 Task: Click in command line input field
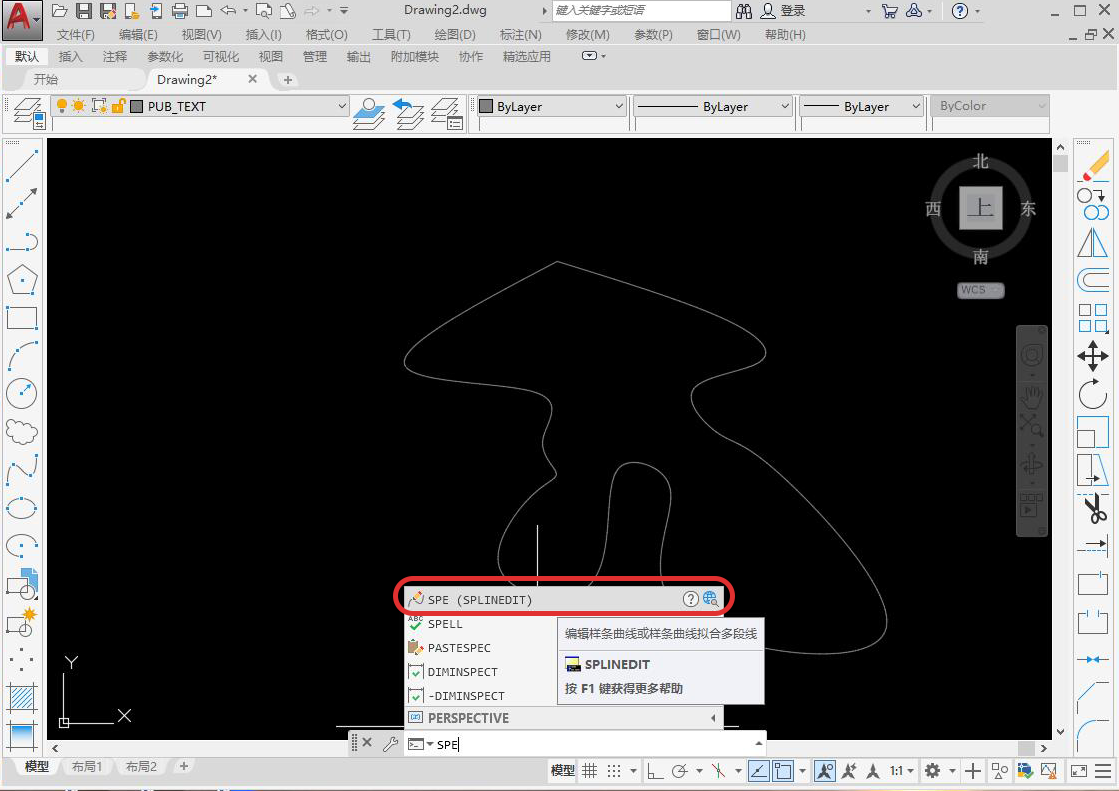[x=592, y=744]
